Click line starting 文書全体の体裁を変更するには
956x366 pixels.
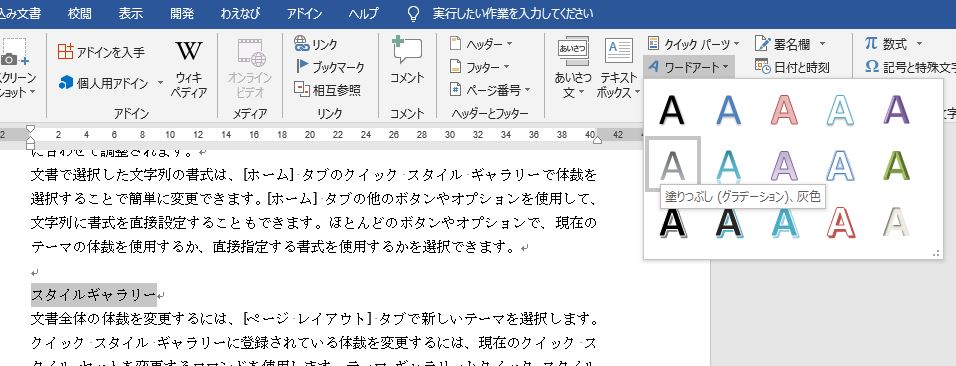tap(314, 319)
